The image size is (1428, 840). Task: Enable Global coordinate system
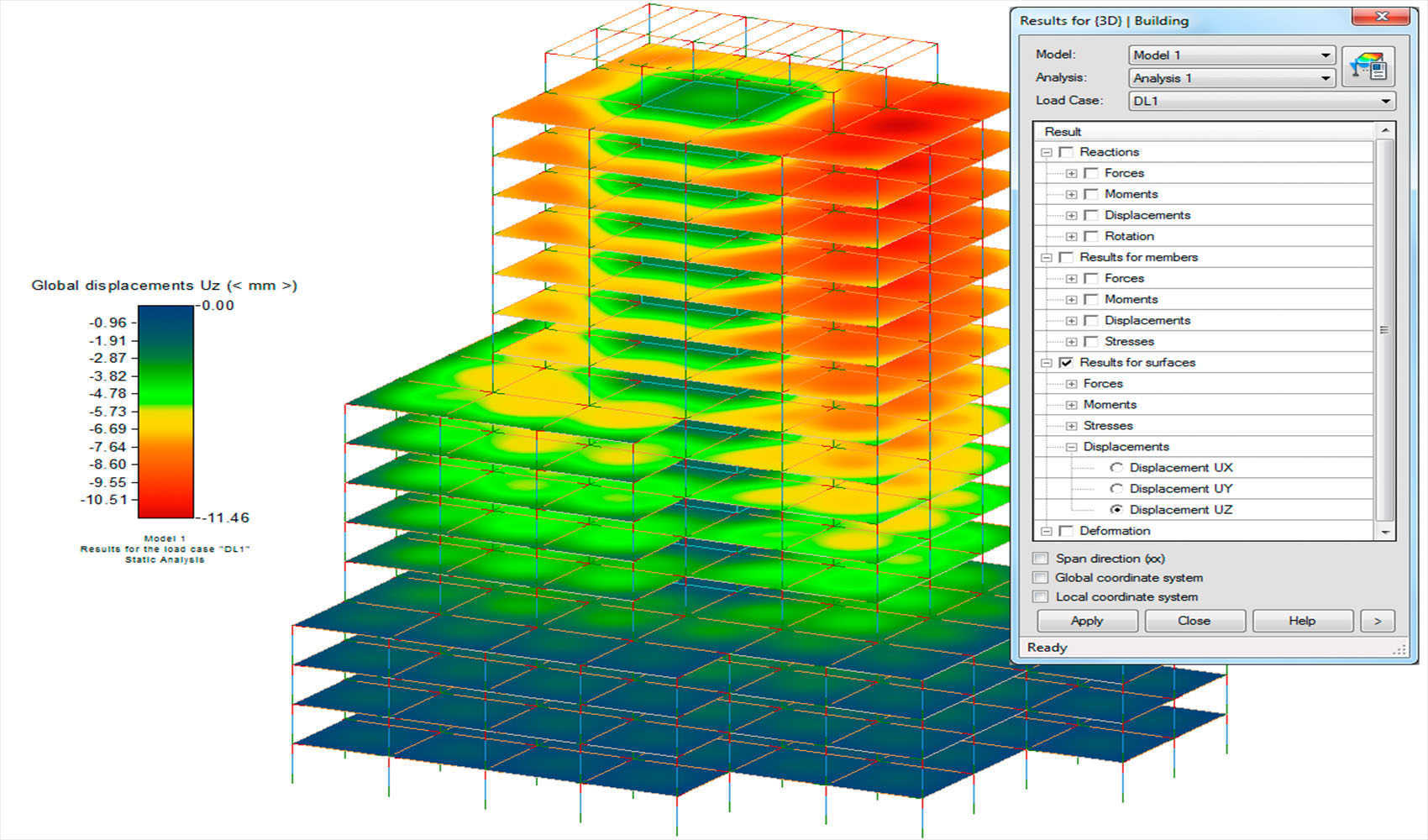1040,578
